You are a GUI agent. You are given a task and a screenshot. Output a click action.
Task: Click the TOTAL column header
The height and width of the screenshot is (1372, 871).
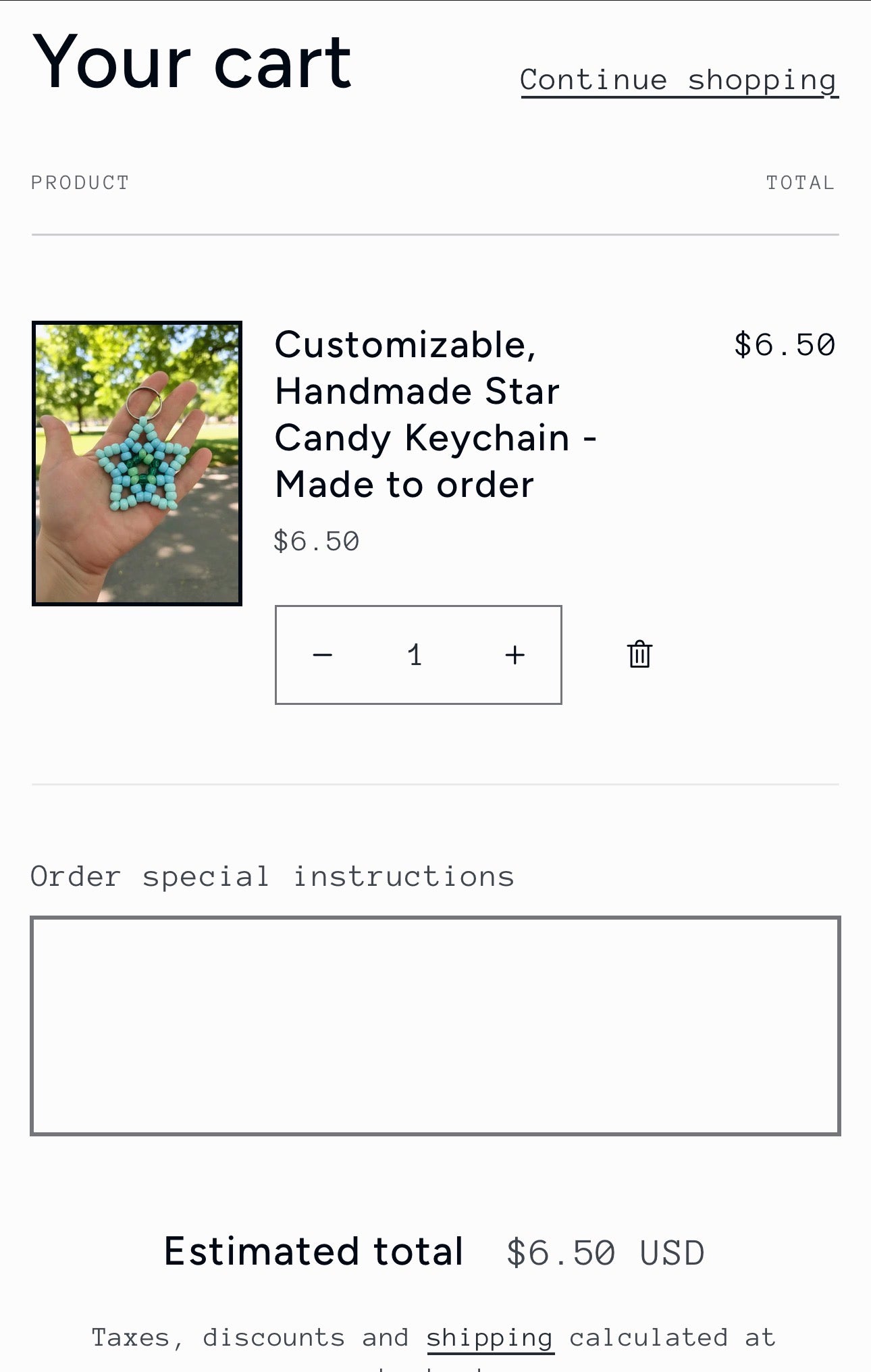click(800, 181)
